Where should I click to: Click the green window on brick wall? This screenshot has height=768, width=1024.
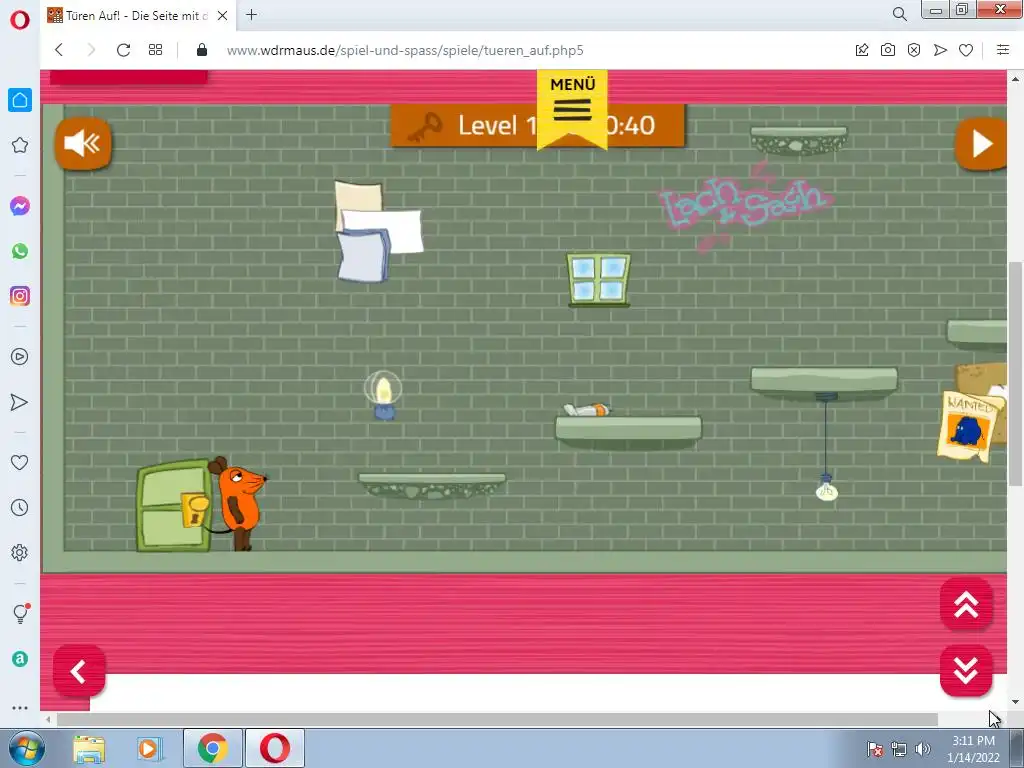599,280
